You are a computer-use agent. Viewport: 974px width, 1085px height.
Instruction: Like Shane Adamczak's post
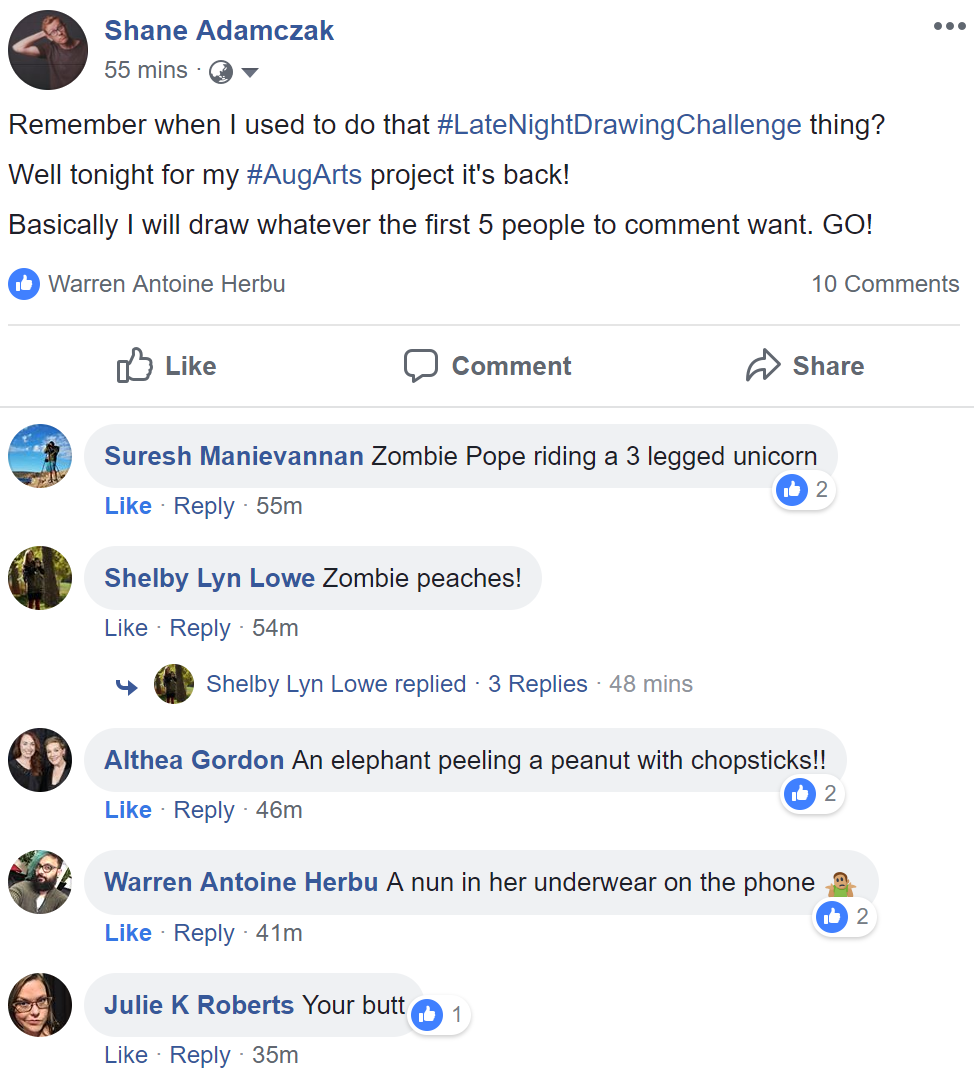click(166, 366)
